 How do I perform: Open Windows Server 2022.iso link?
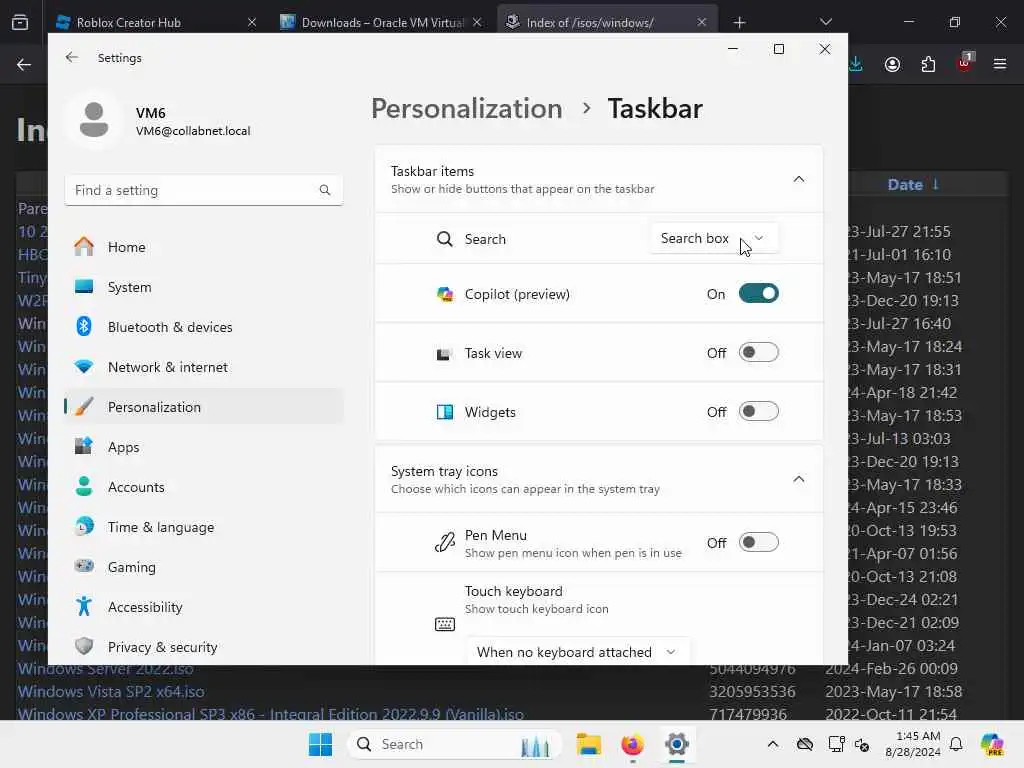tap(105, 669)
